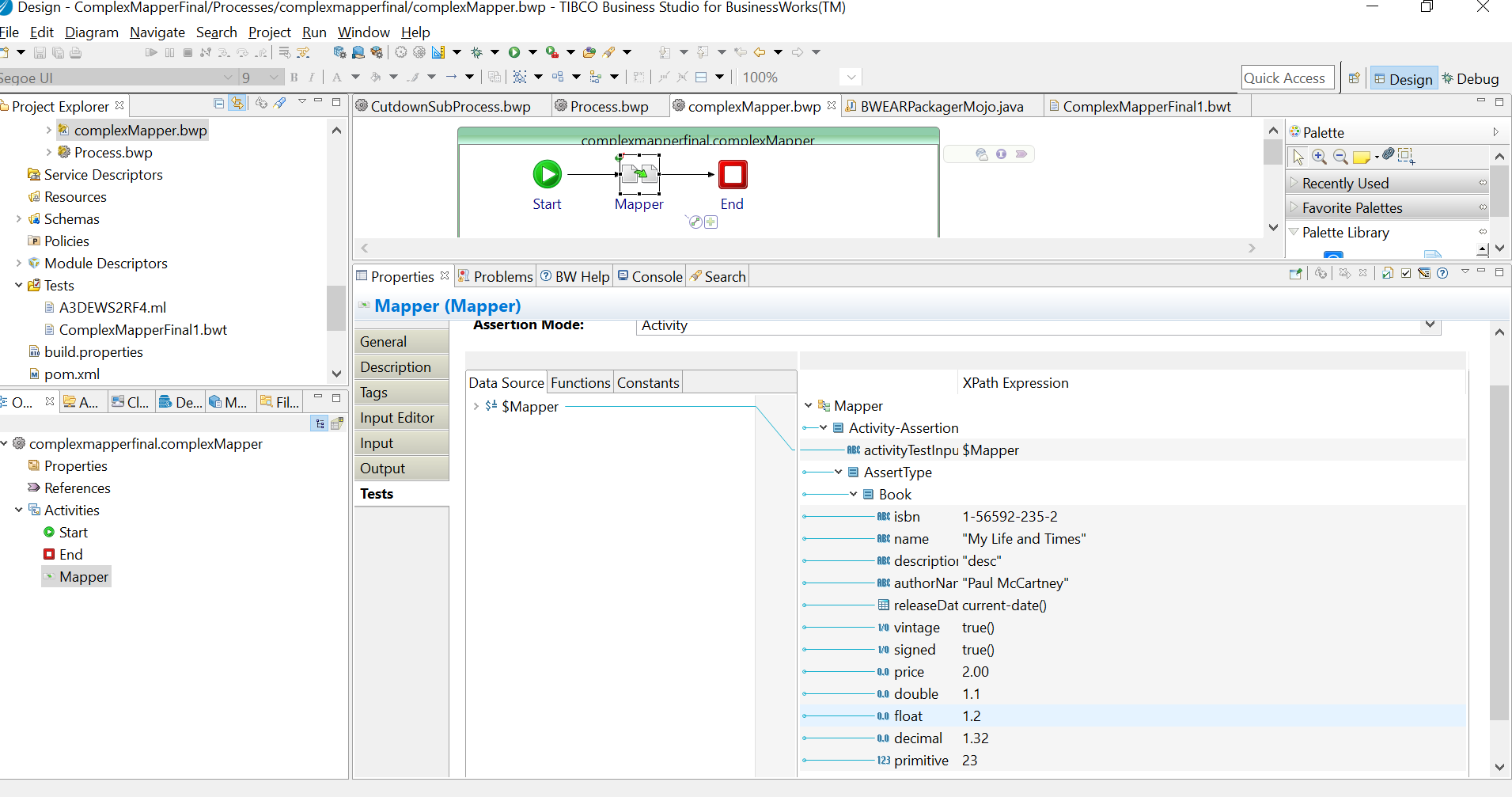Screen dimensions: 1512x797
Task: Click the Bold formatting icon
Action: tap(294, 77)
